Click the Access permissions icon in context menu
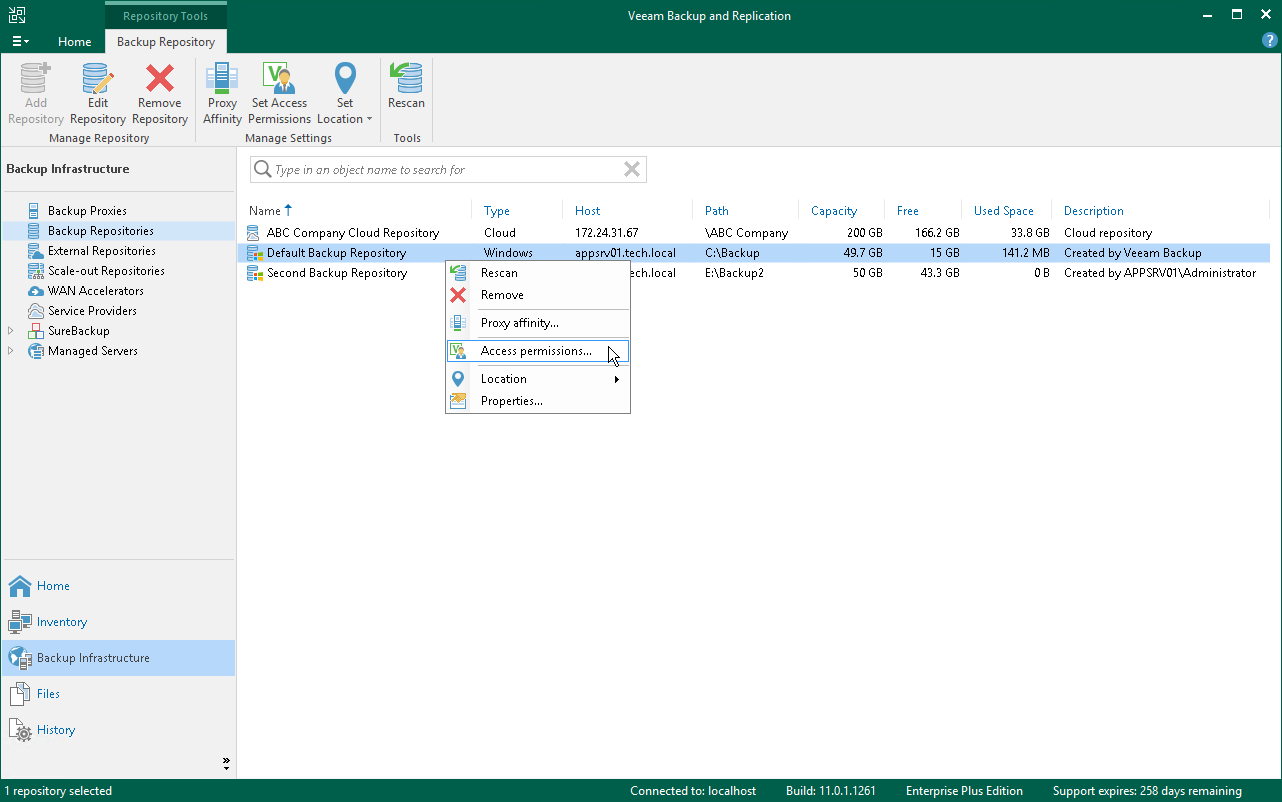 pyautogui.click(x=458, y=351)
